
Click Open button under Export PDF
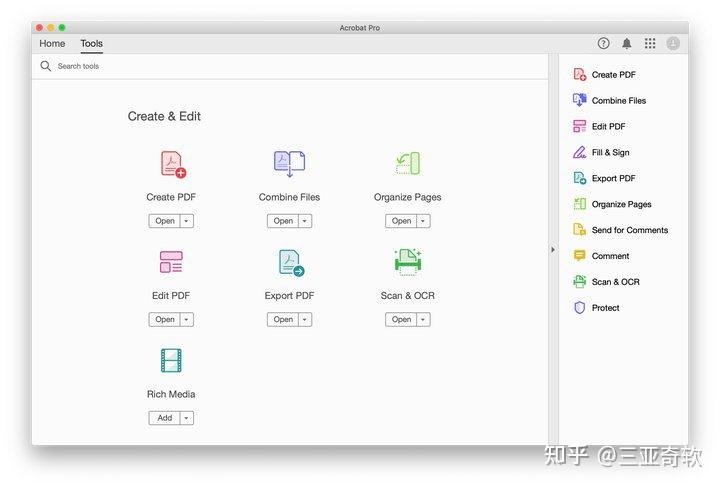pyautogui.click(x=283, y=319)
